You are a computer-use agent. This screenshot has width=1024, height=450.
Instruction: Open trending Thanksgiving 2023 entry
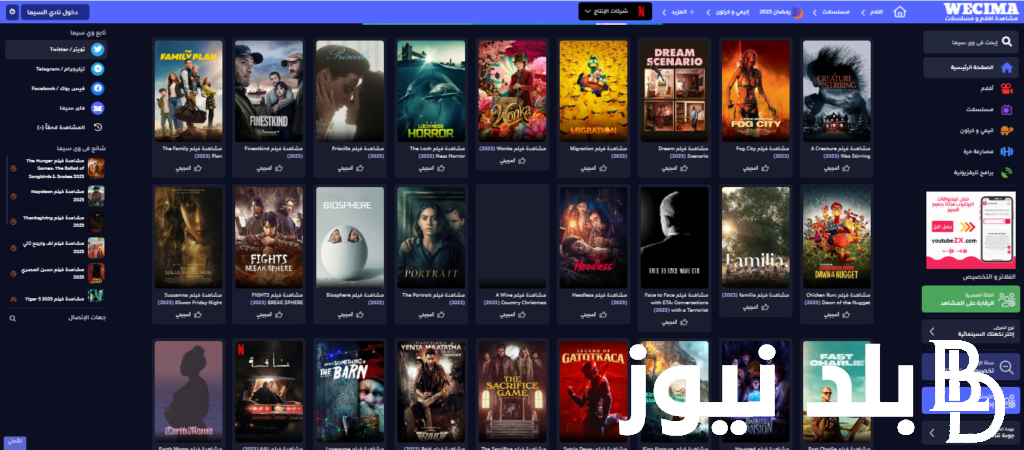(x=56, y=221)
